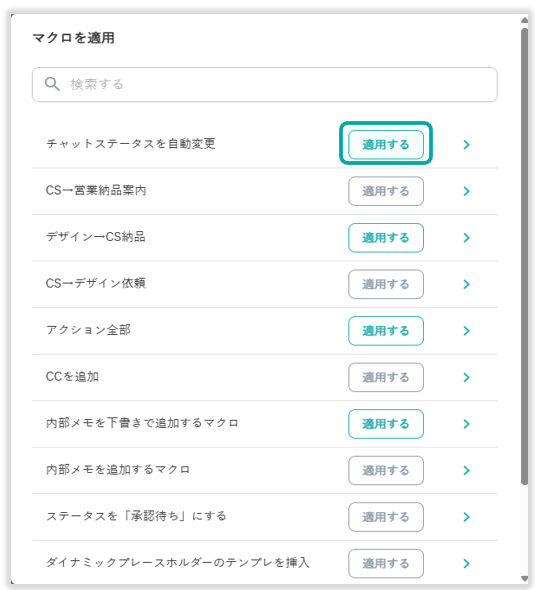Image resolution: width=535 pixels, height=590 pixels.
Task: Click the 検索する search field
Action: [264, 84]
